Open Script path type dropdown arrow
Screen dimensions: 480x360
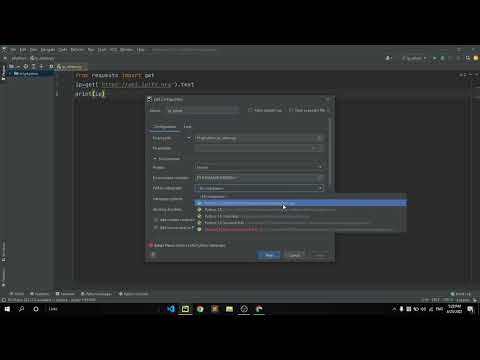pyautogui.click(x=189, y=138)
